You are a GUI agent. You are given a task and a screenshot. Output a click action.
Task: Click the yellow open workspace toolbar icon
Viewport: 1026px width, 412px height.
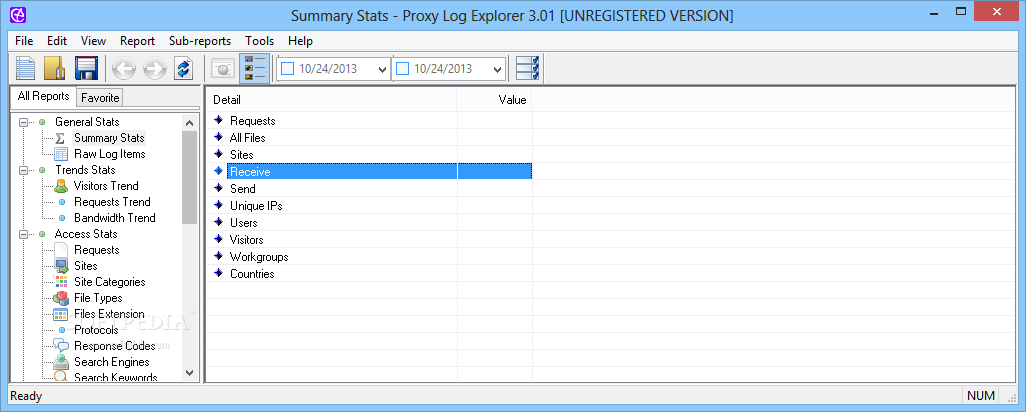(x=55, y=69)
